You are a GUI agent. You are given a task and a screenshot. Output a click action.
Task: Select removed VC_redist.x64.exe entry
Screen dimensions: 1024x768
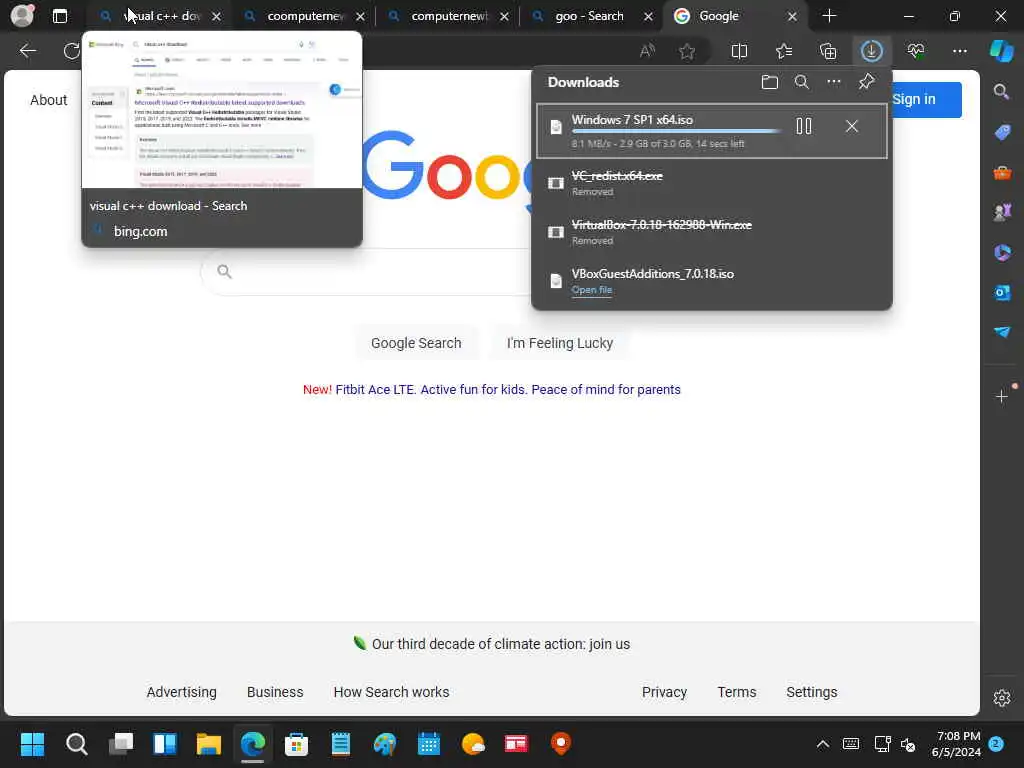(x=712, y=184)
